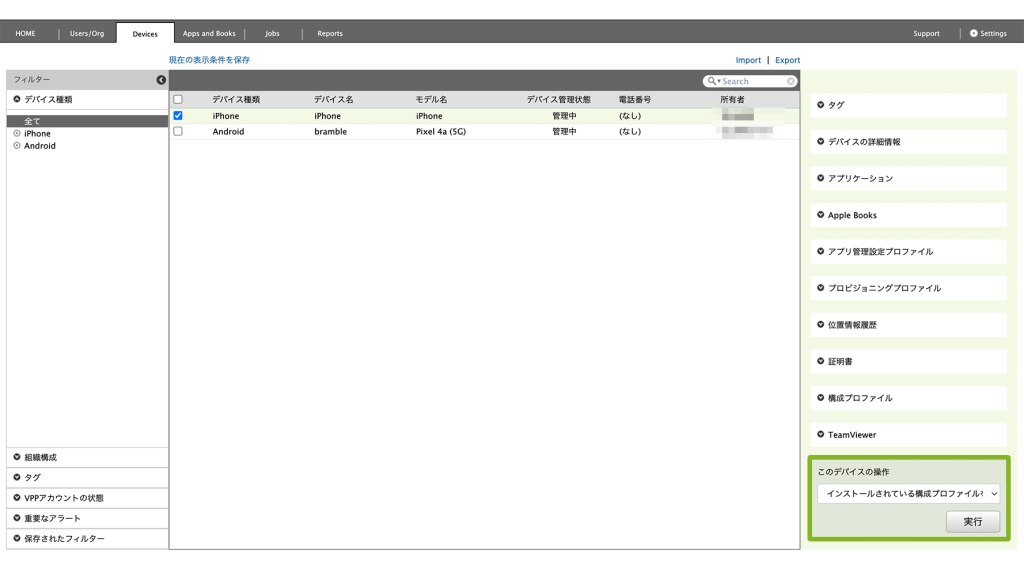Viewport: 1024px width, 576px height.
Task: Check the Android bramble row checkbox
Action: pyautogui.click(x=178, y=131)
